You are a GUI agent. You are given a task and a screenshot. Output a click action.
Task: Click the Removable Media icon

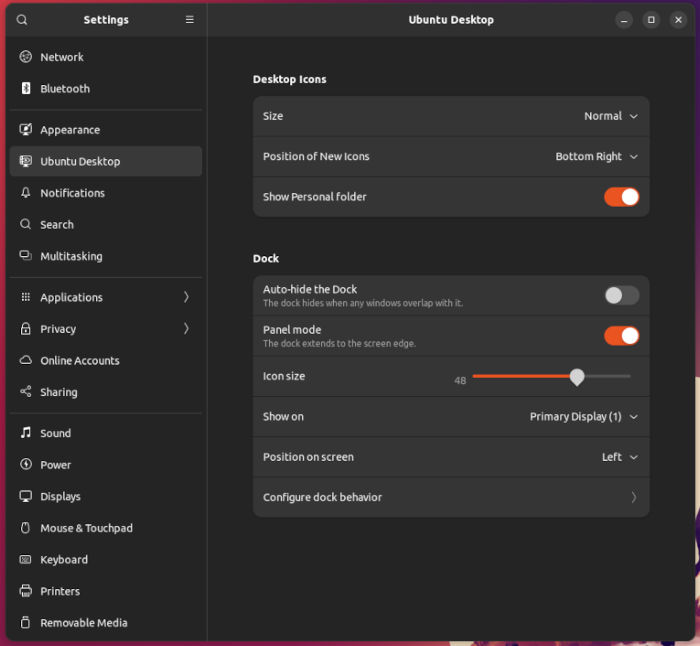25,622
